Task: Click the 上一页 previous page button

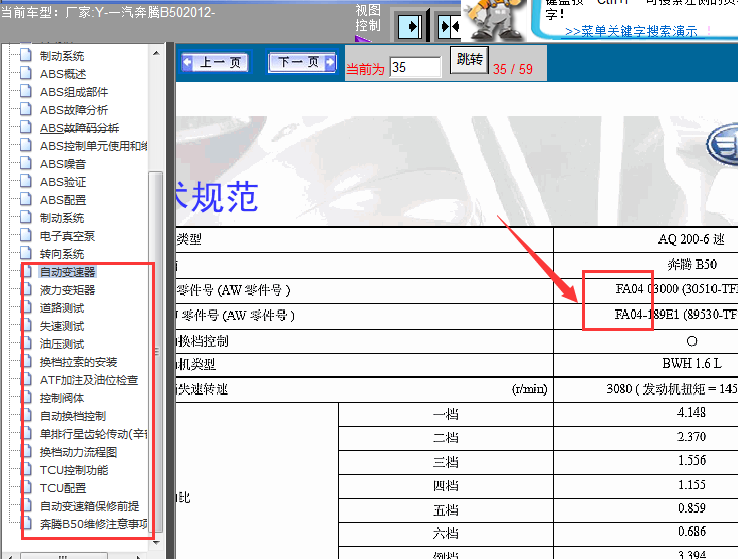Action: (x=216, y=62)
